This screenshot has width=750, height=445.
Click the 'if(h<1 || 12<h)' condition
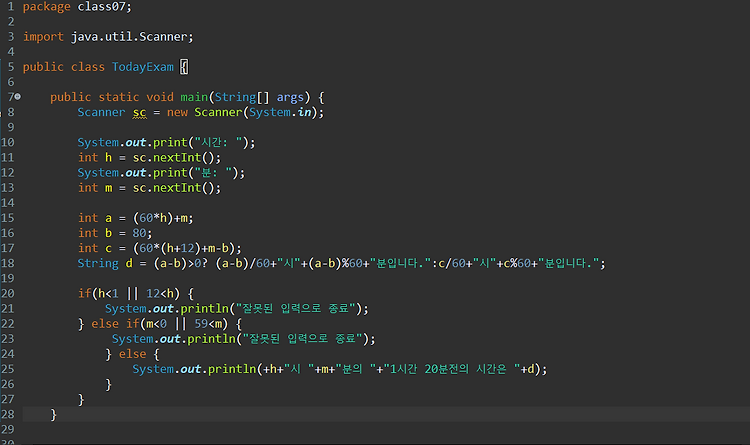point(129,293)
